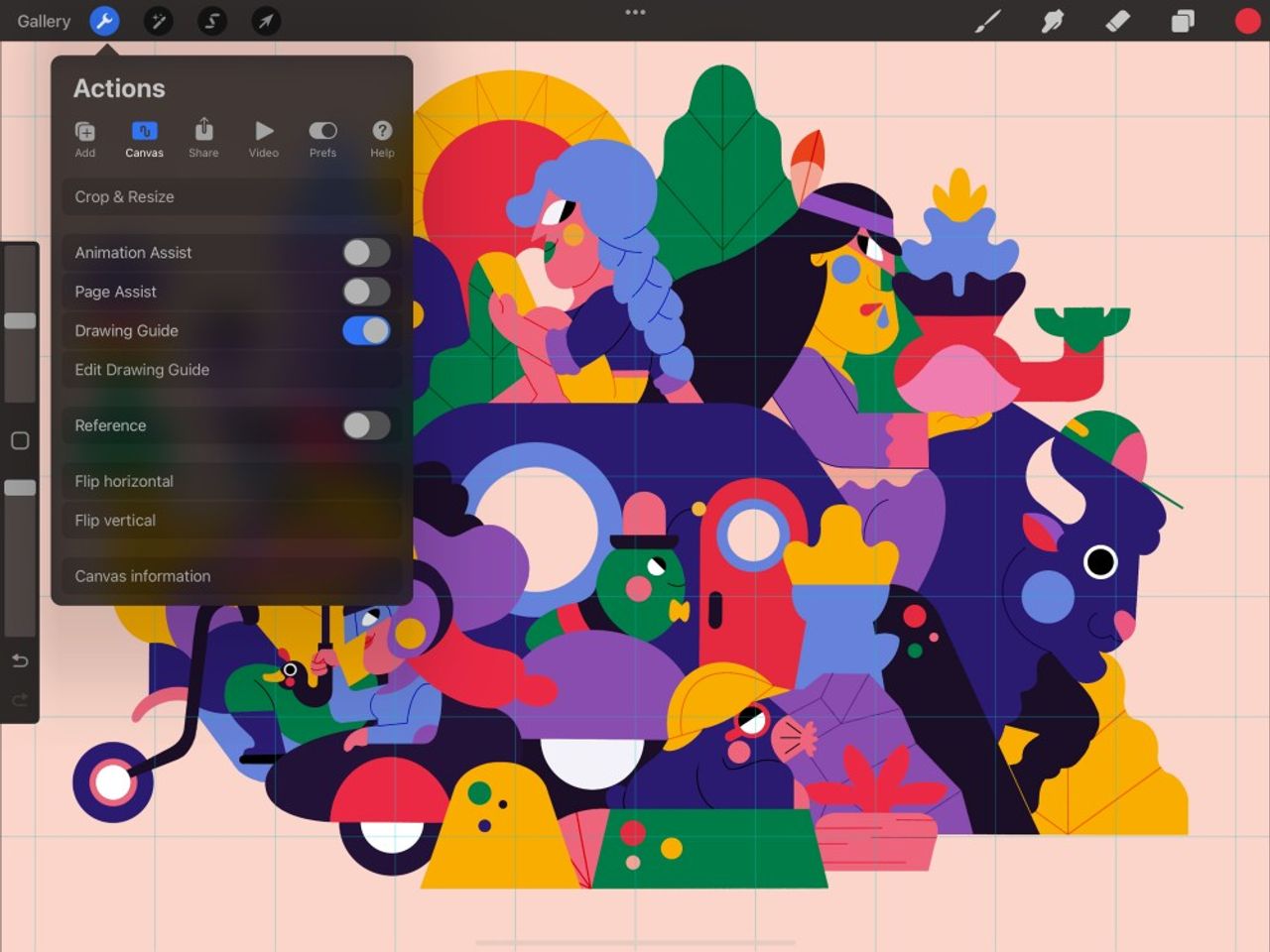Open the active color swatch
The width and height of the screenshot is (1270, 952).
click(1246, 20)
